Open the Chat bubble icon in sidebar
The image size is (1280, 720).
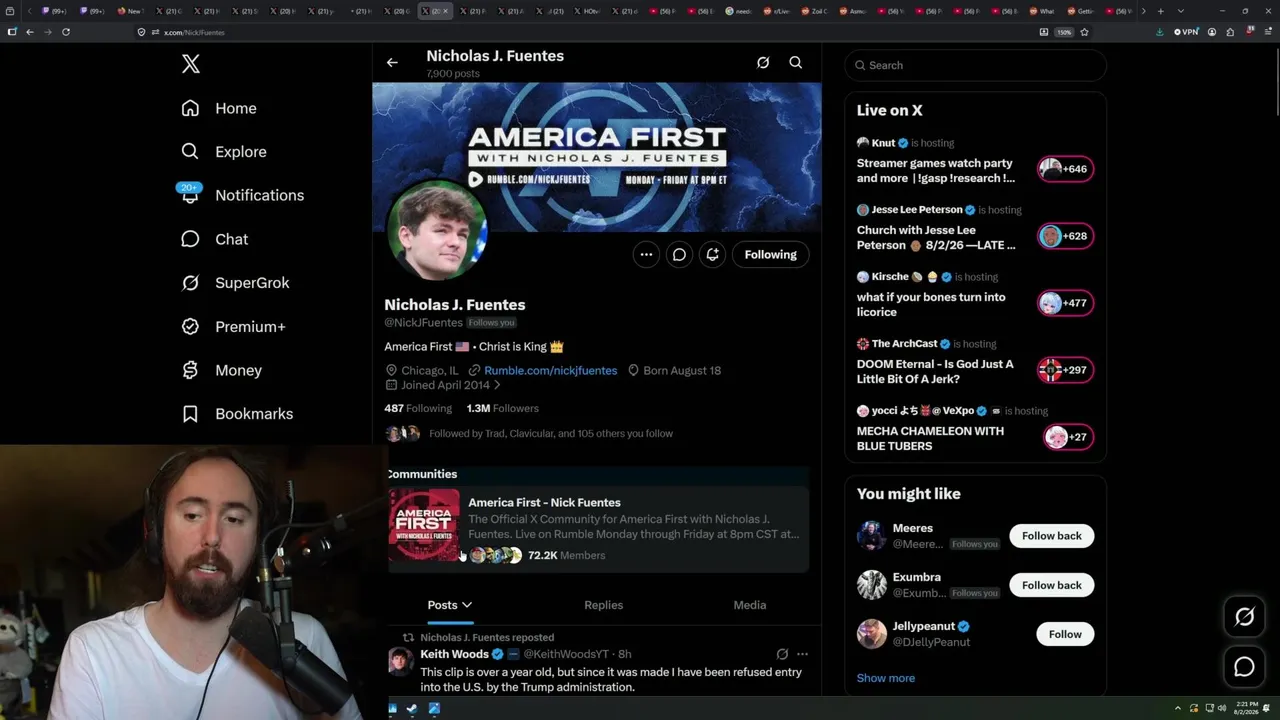pos(190,239)
